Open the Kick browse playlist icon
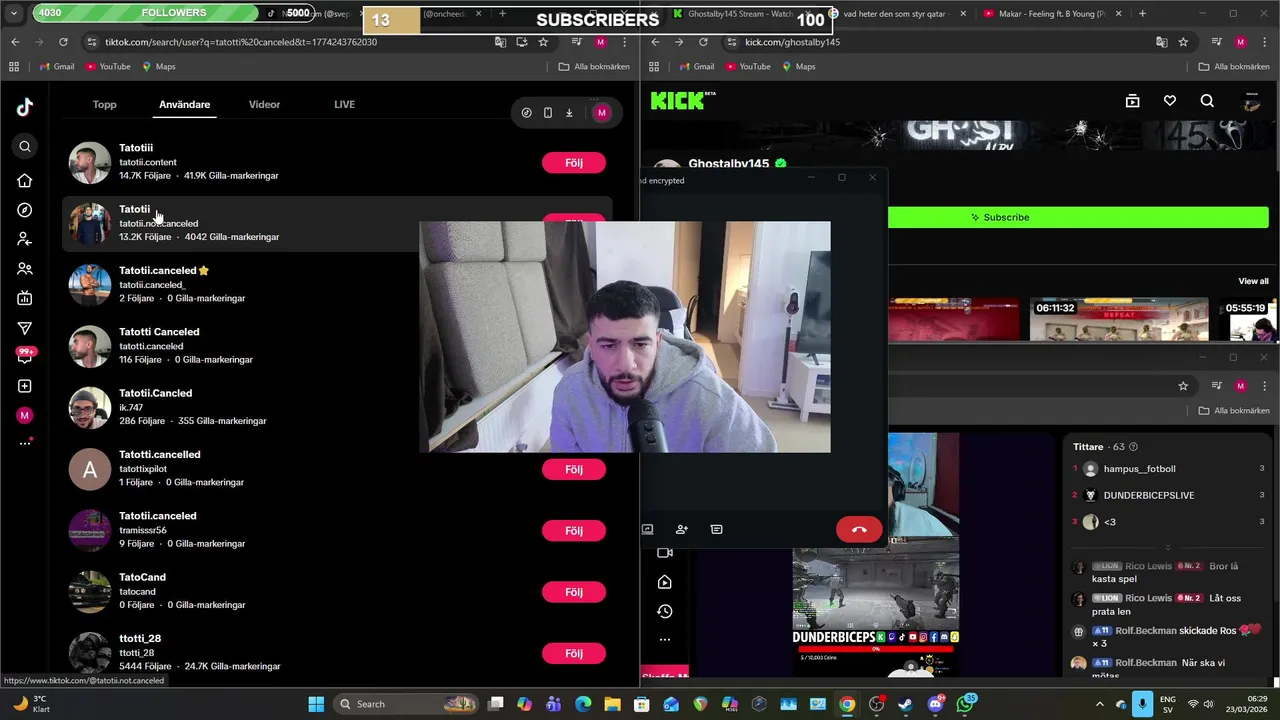Viewport: 1280px width, 720px height. point(1132,101)
